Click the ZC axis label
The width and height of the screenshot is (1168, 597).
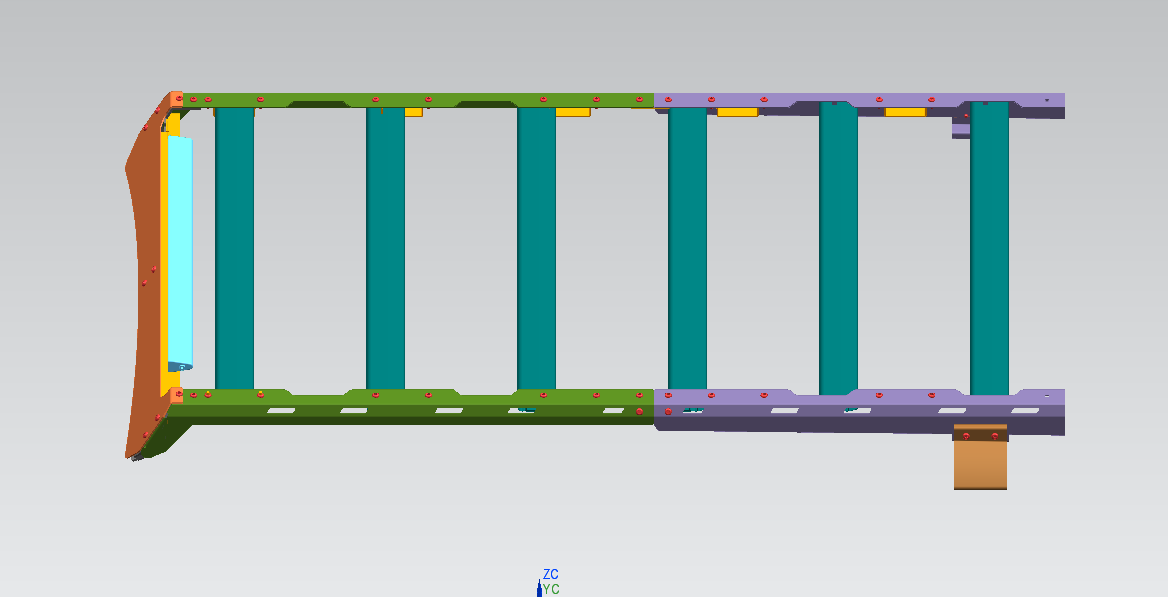(x=550, y=575)
